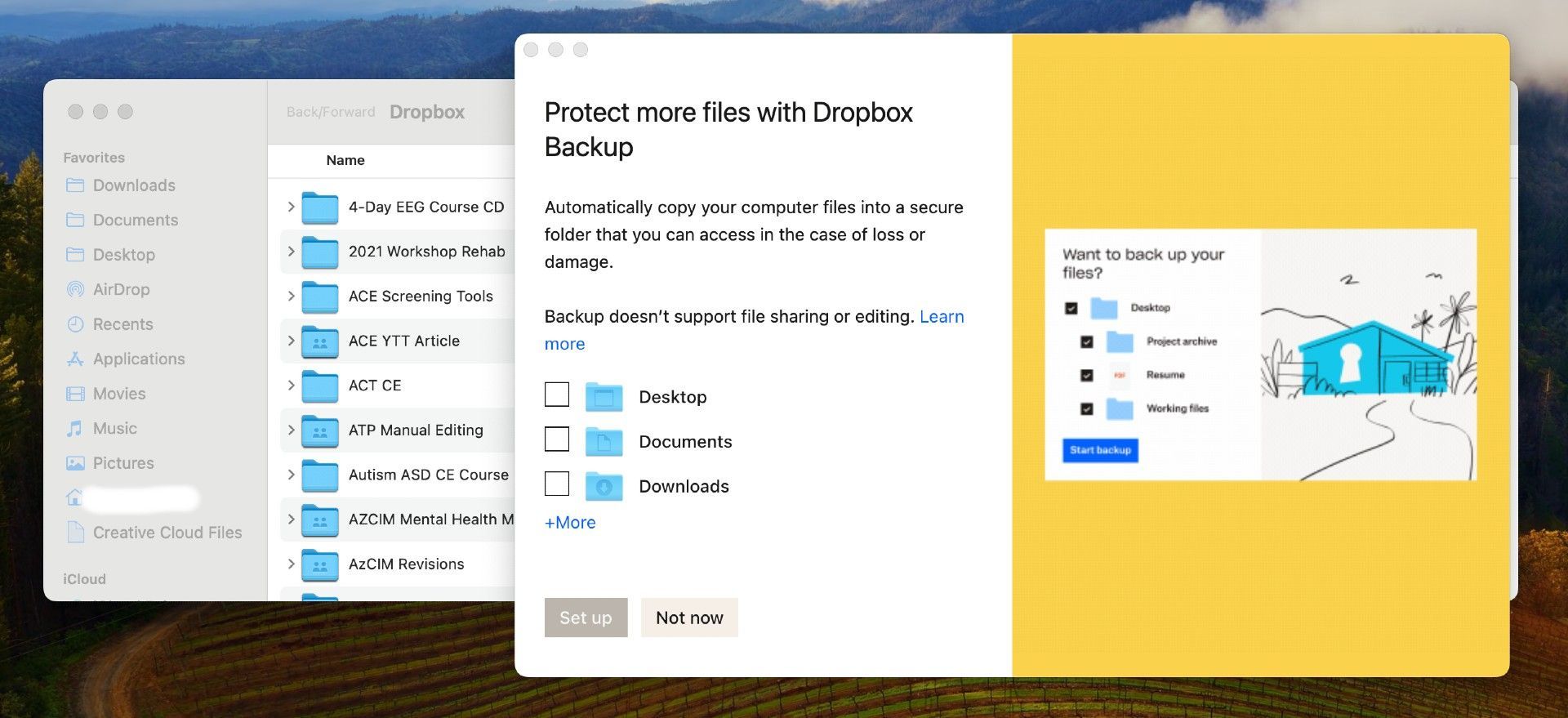1568x718 pixels.
Task: Click the Favorites sidebar heading
Action: pyautogui.click(x=94, y=158)
